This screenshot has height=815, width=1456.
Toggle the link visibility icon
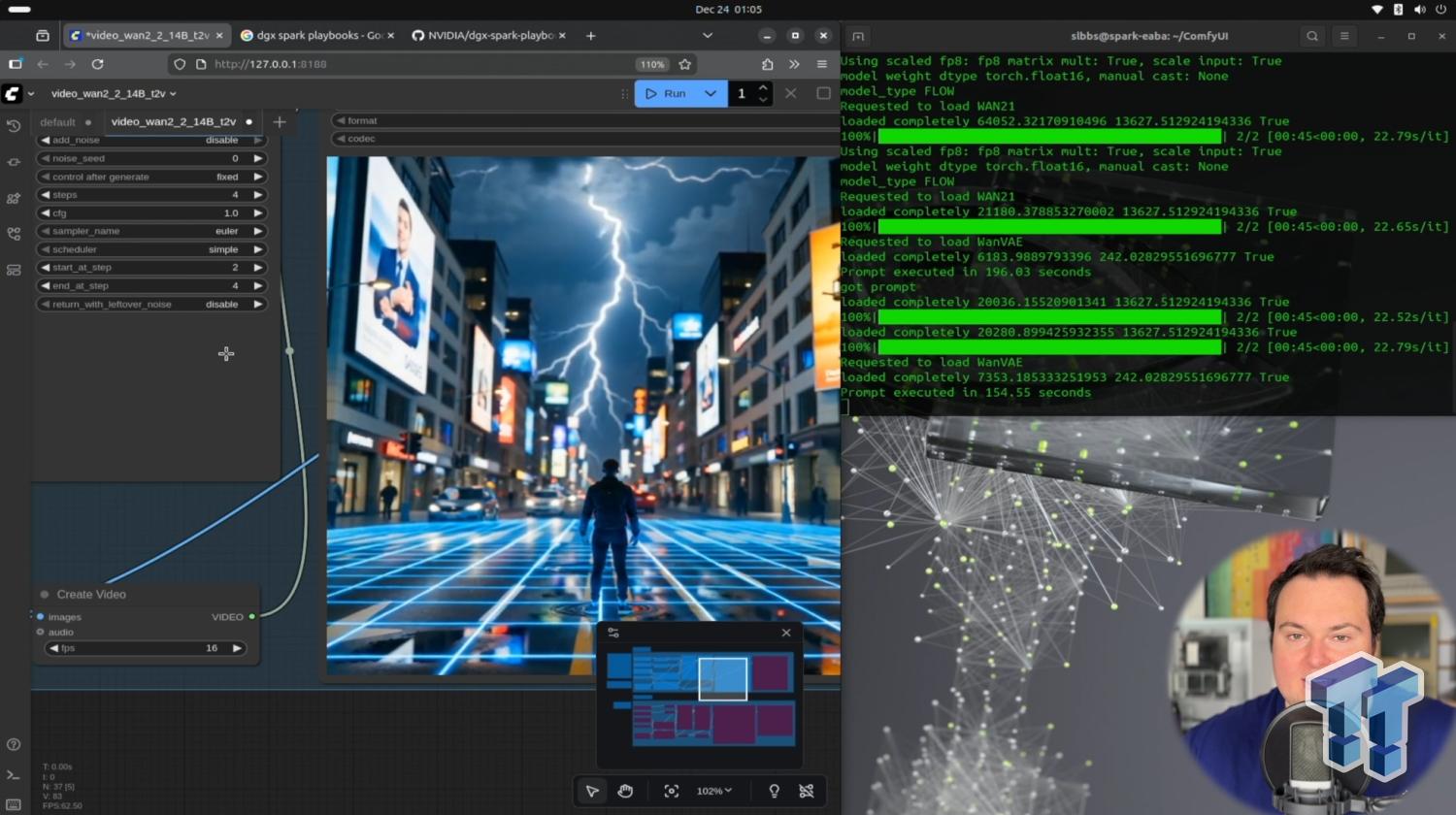point(807,791)
